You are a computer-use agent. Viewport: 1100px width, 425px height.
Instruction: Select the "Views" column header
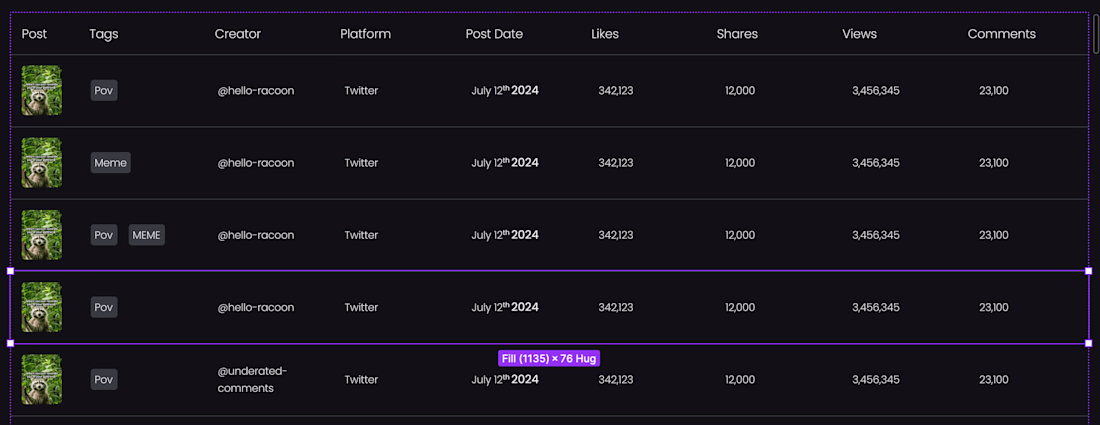pos(859,34)
